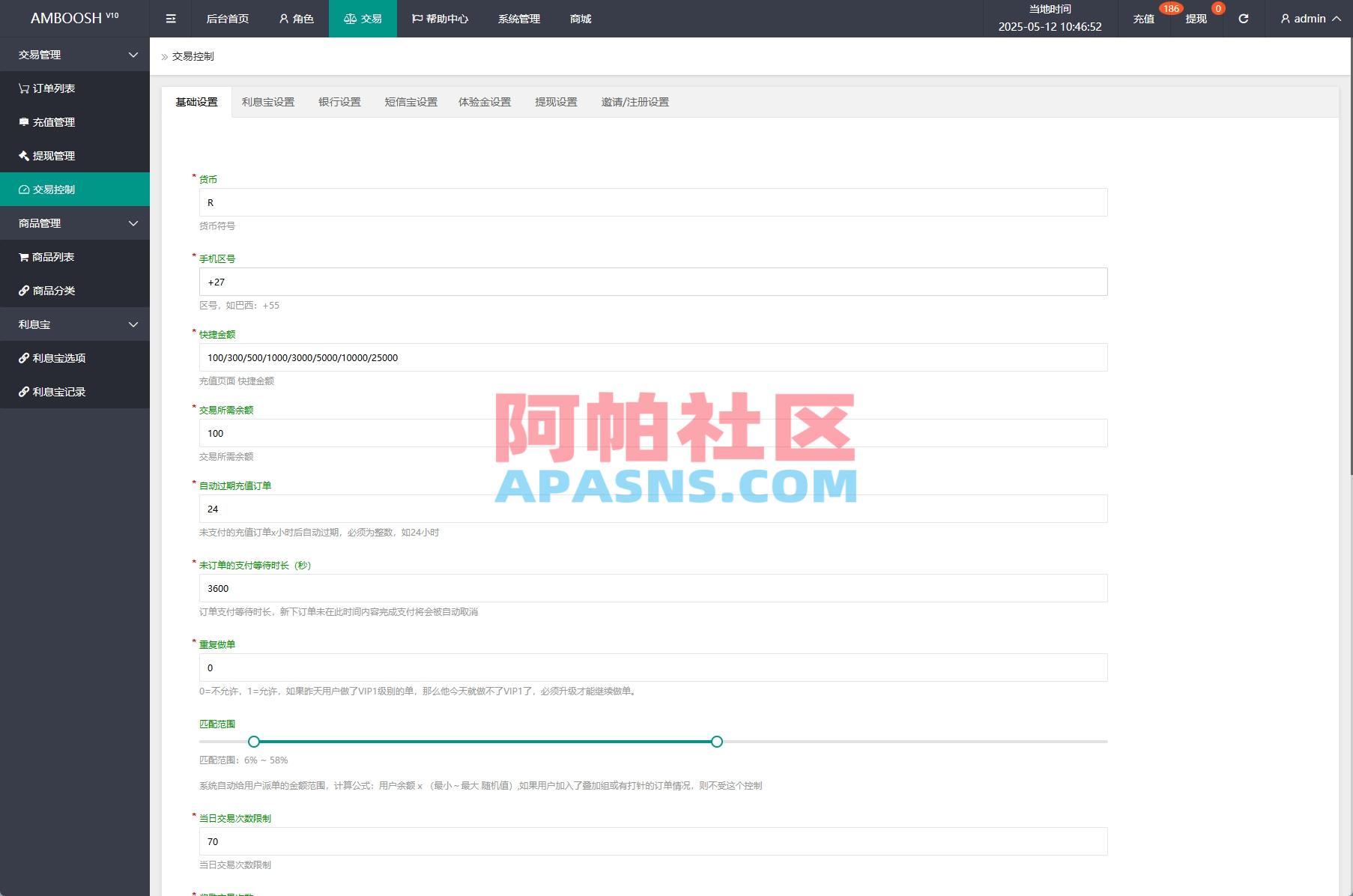Open 提现管理 via its wrench icon
This screenshot has width=1353, height=896.
[x=22, y=156]
